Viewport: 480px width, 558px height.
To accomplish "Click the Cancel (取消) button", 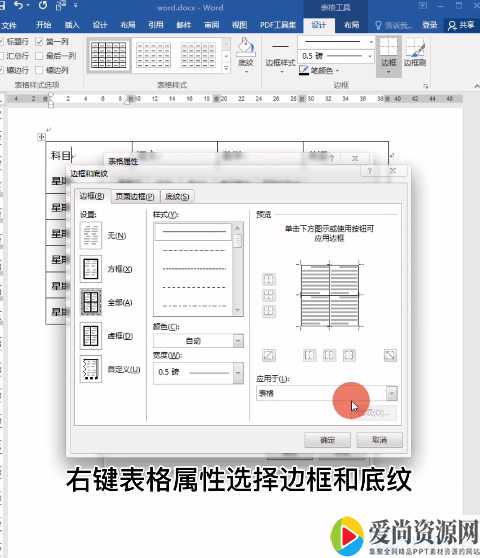I will tap(379, 440).
